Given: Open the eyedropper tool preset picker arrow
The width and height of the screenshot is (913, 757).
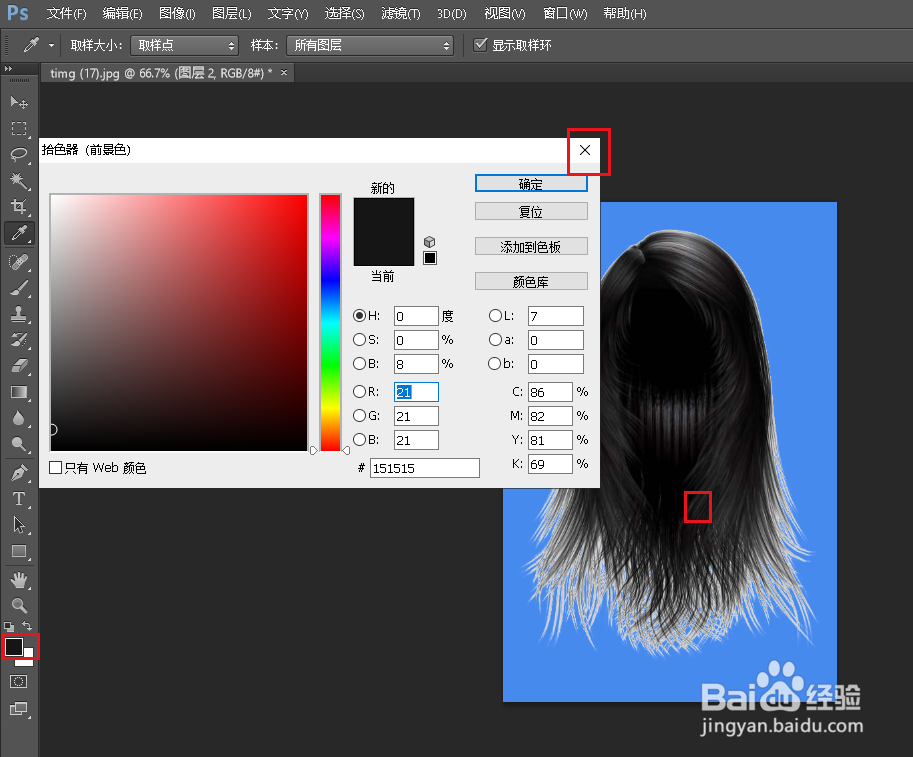Looking at the screenshot, I should click(x=51, y=45).
